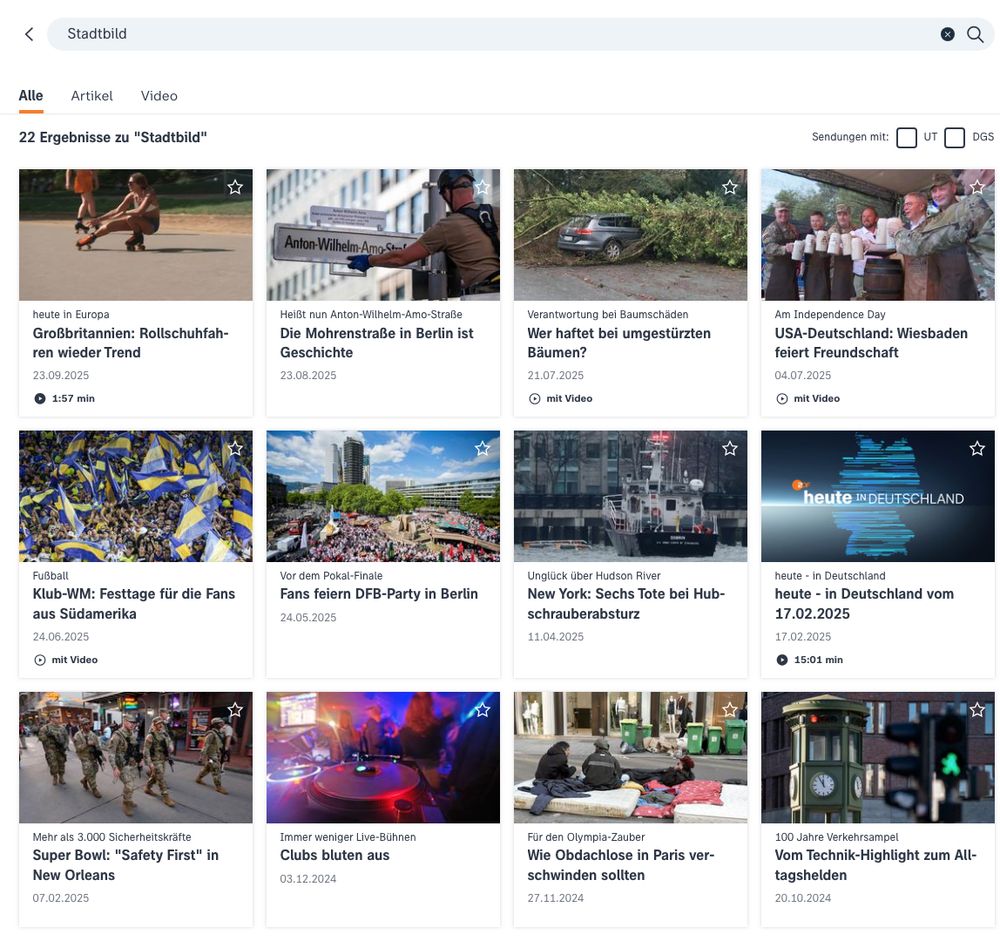Click the patrolling soldiers in New Orleans thumbnail

click(x=136, y=757)
